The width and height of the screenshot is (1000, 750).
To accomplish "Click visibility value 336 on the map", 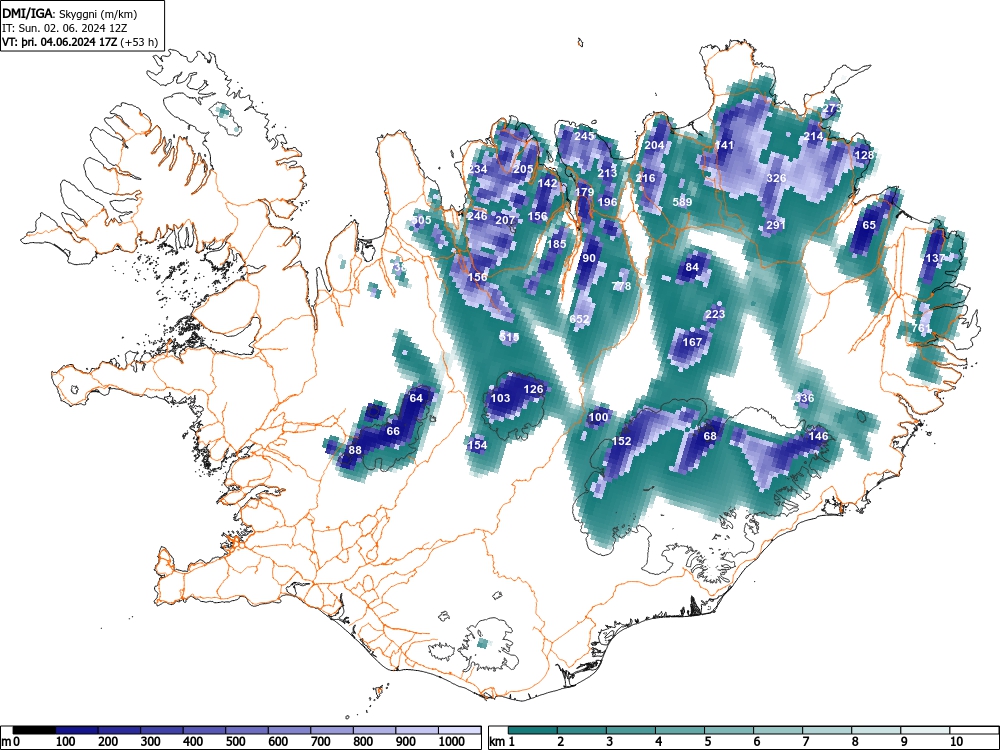I will coord(804,399).
